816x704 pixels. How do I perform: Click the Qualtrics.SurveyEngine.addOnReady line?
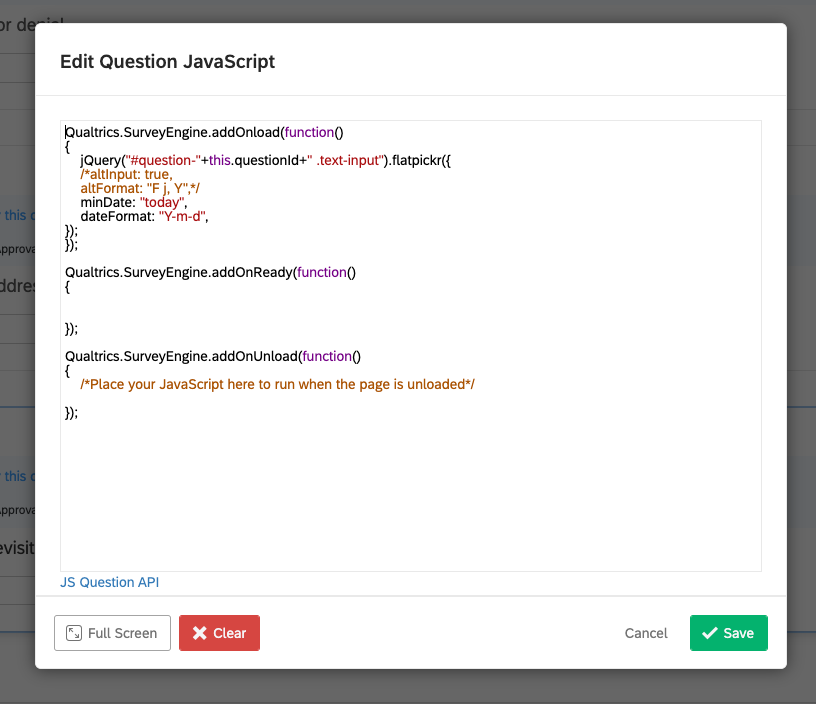click(210, 272)
